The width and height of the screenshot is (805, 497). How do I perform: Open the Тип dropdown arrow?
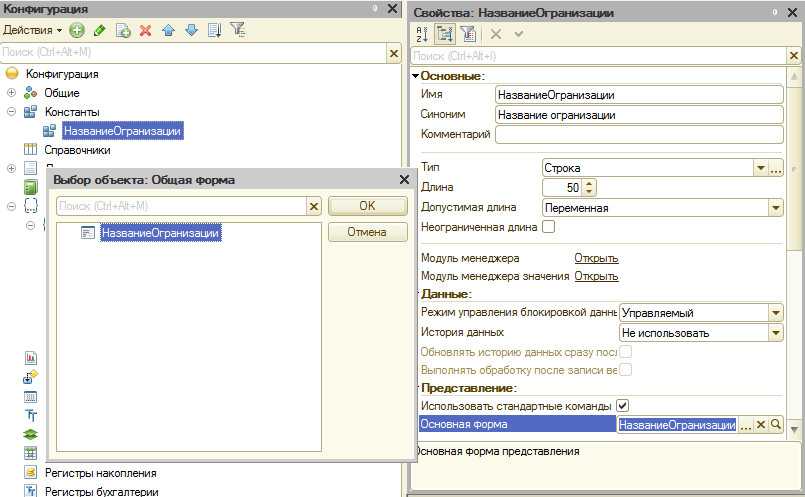coord(760,168)
